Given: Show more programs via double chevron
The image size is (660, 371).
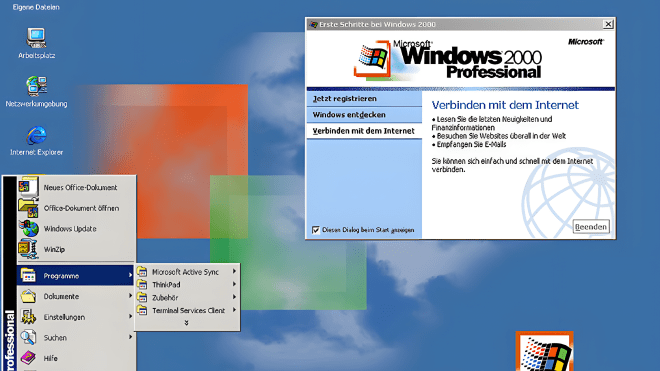Looking at the screenshot, I should pos(186,323).
